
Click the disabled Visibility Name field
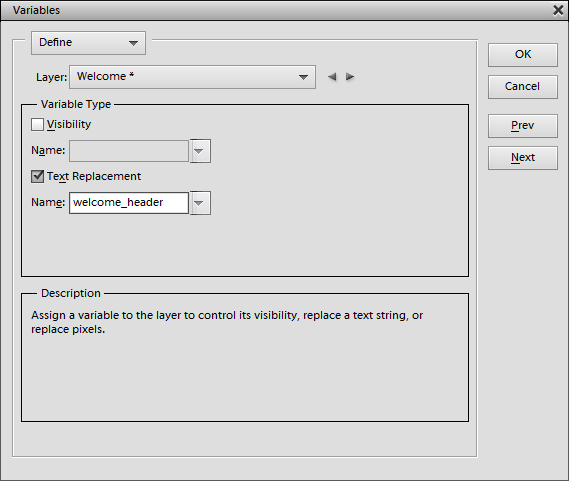pyautogui.click(x=129, y=151)
